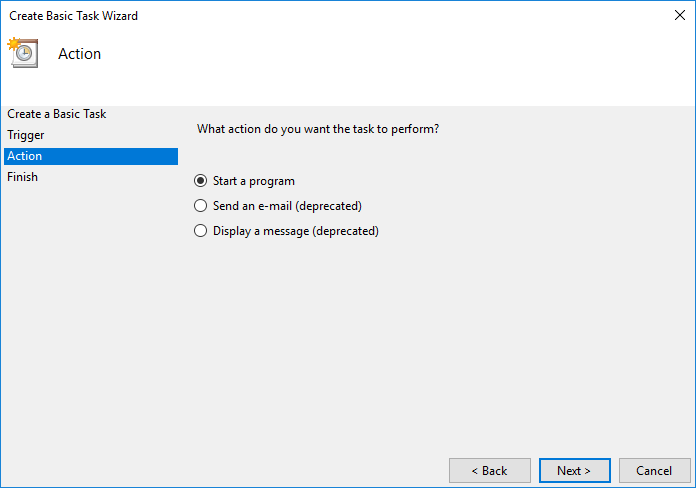Image resolution: width=696 pixels, height=488 pixels.
Task: Click the large Action heading in the header
Action: click(80, 54)
